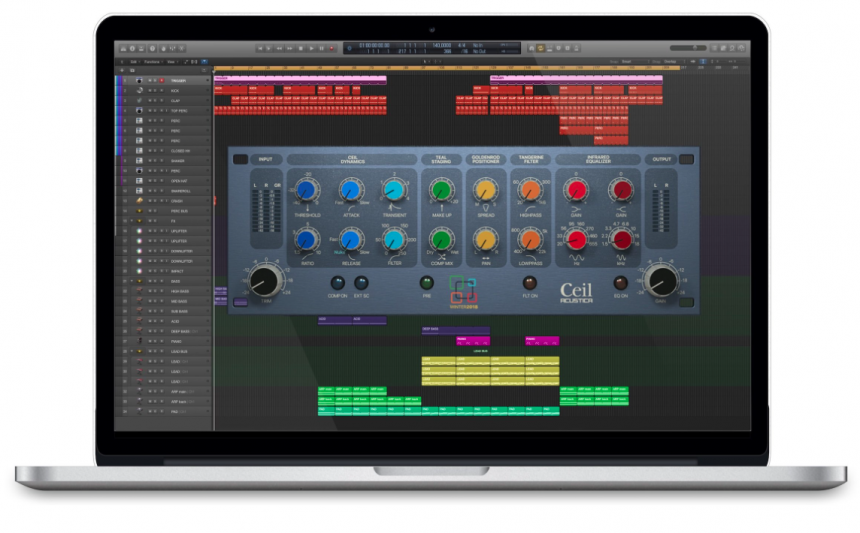Toggle COMP ON switch in plugin
Screen dimensions: 860x533
(337, 282)
